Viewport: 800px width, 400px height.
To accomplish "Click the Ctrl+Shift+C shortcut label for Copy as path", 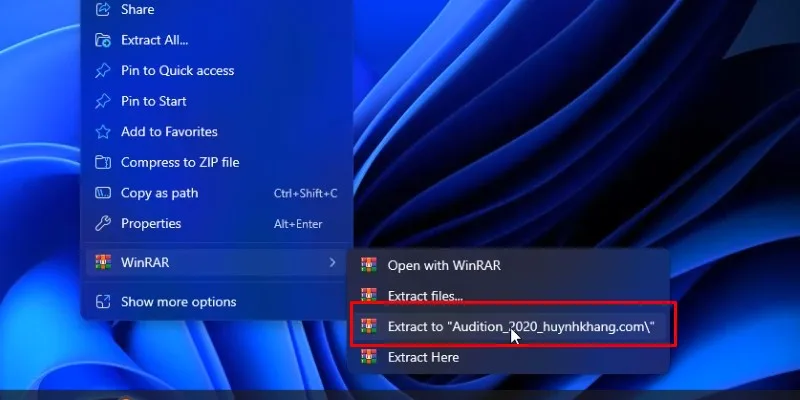I will tap(306, 193).
